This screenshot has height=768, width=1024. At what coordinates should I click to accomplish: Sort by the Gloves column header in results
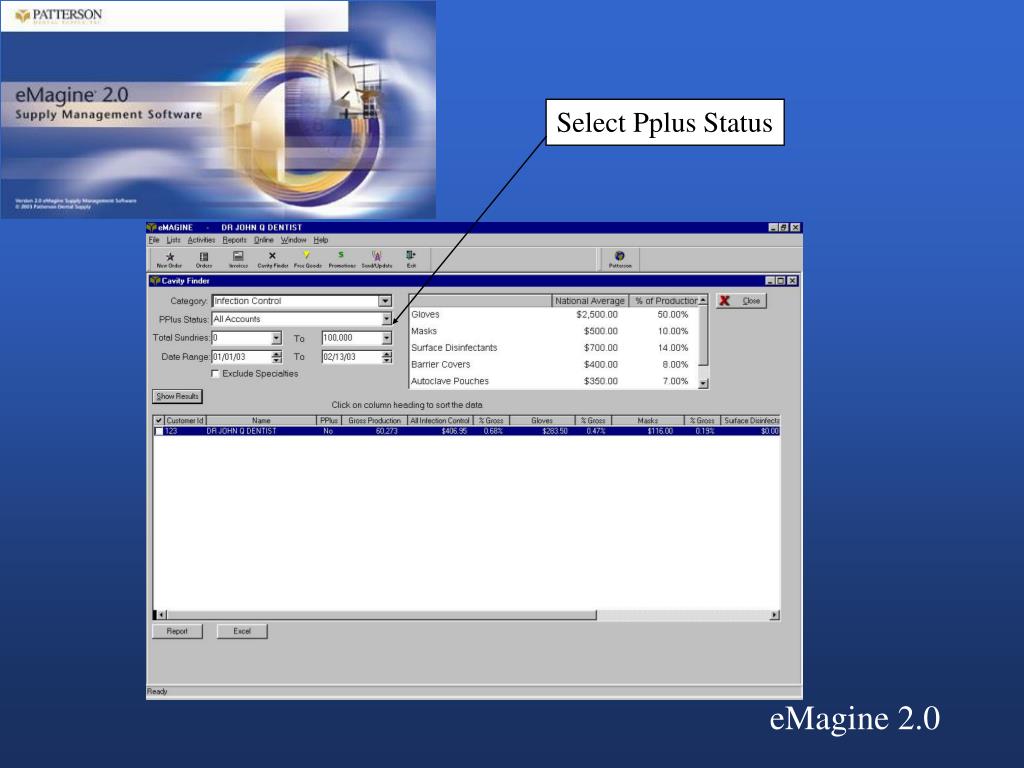542,421
